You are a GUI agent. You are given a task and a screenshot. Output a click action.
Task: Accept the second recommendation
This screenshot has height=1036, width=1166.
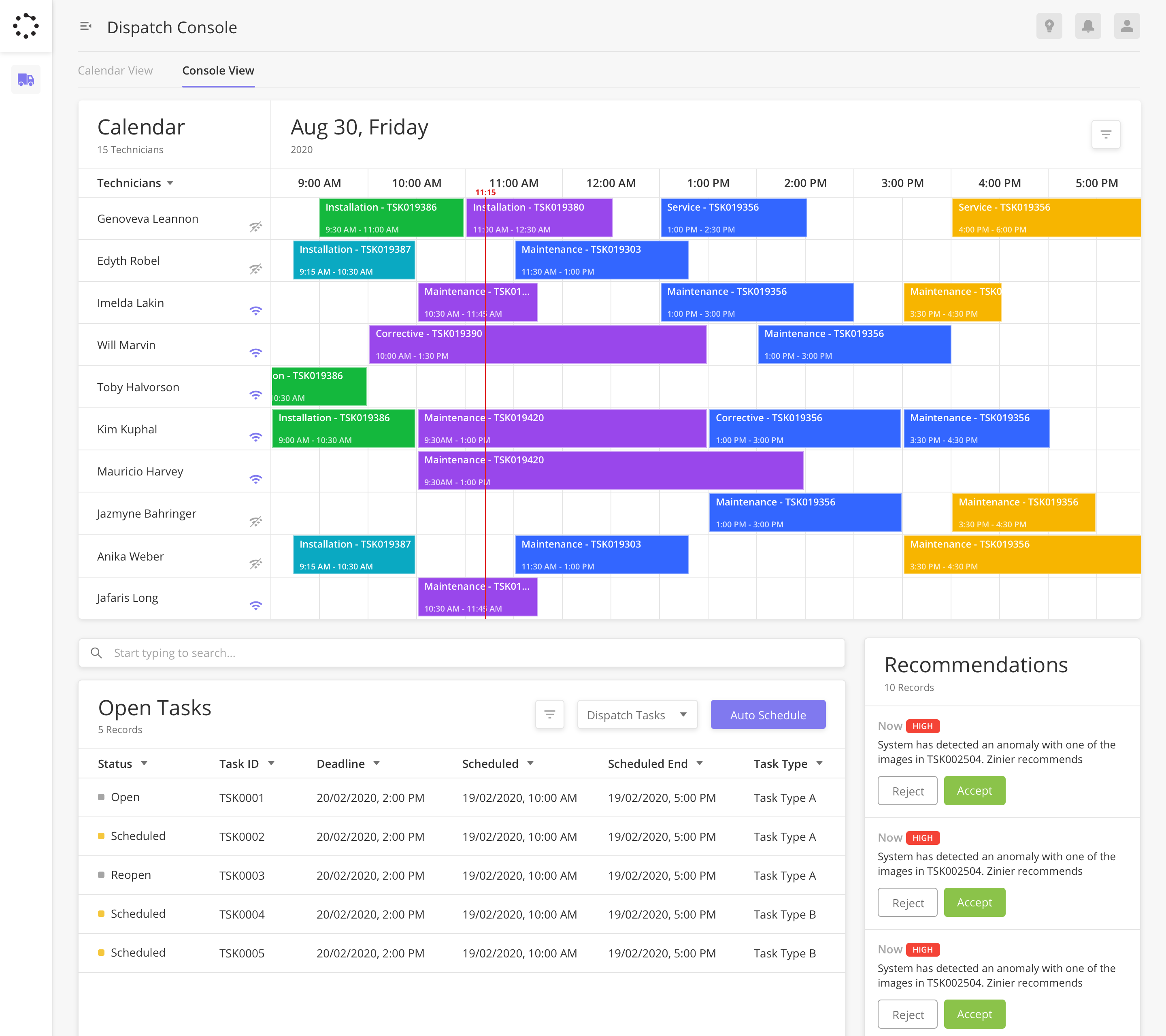[x=975, y=902]
